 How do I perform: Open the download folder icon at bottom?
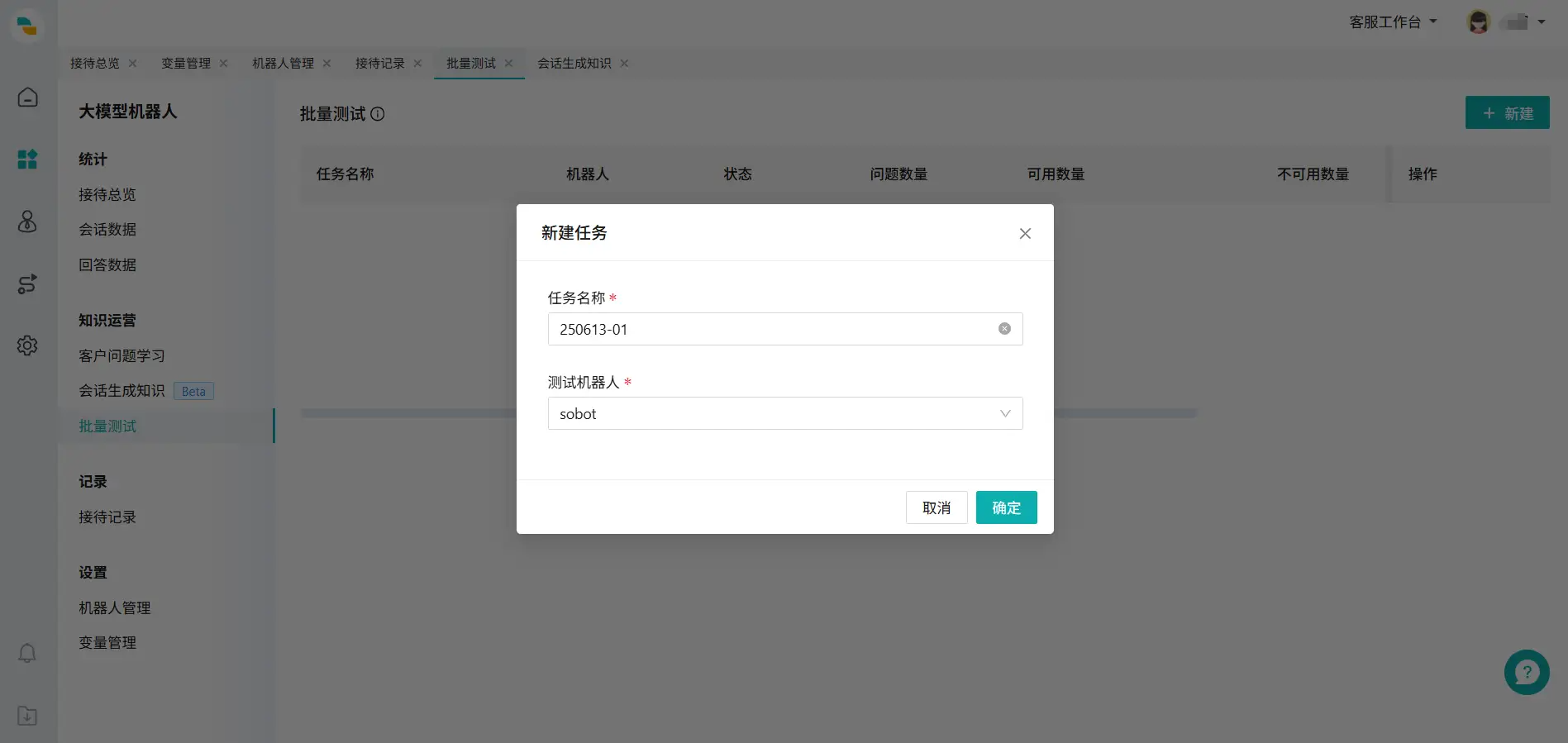point(27,716)
